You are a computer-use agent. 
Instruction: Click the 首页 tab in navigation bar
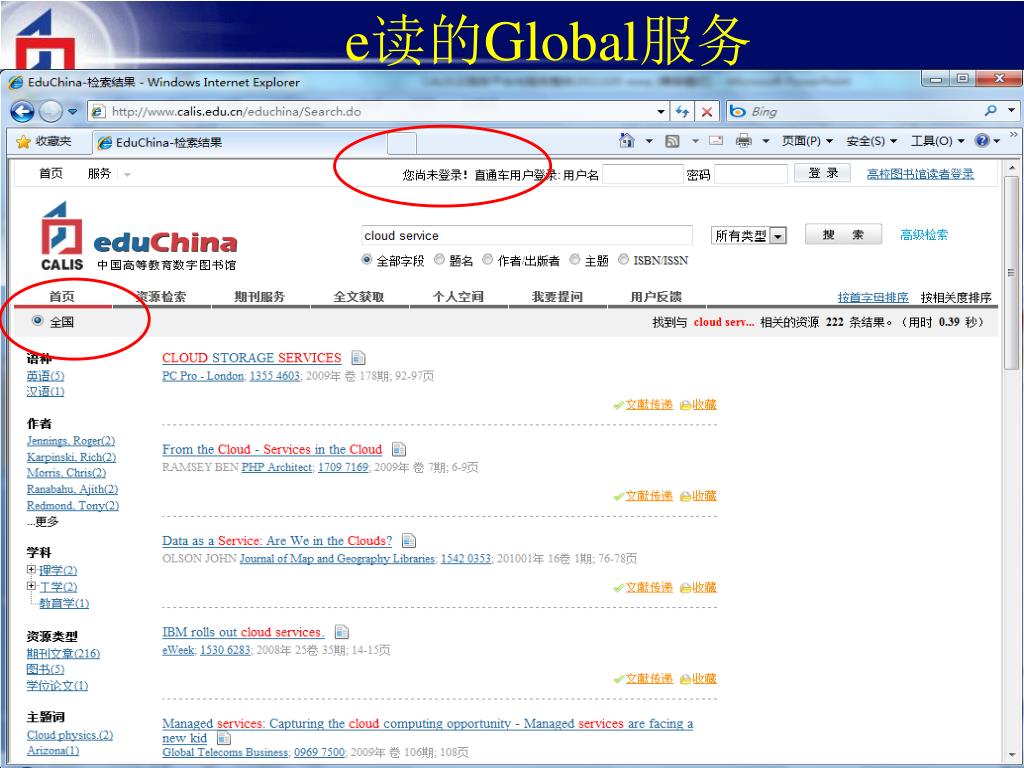pyautogui.click(x=62, y=297)
